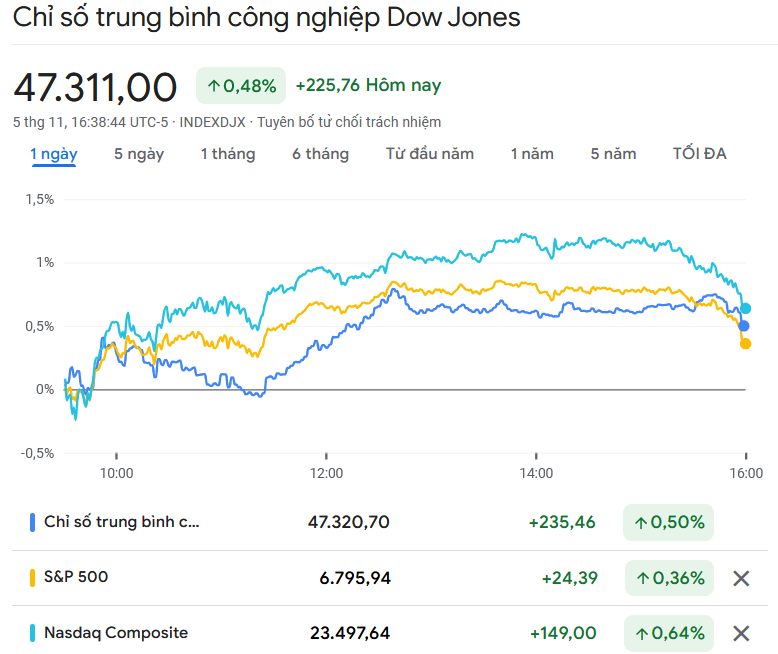Click the S&P 500 0,36% change badge

[669, 578]
